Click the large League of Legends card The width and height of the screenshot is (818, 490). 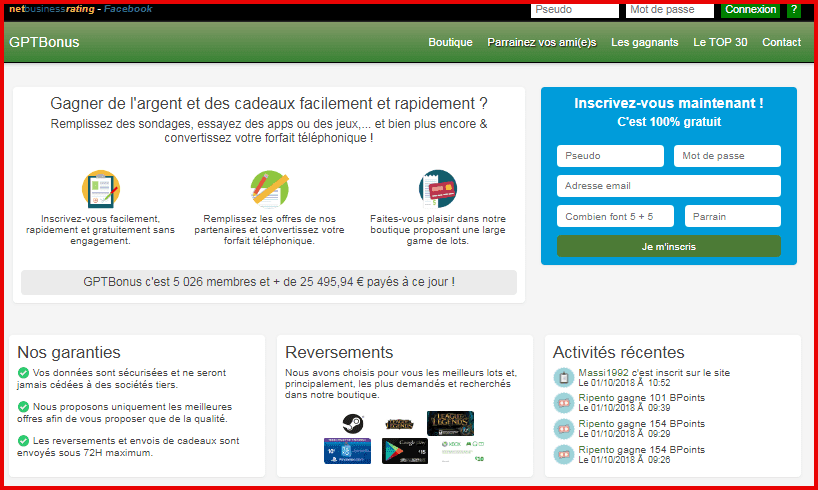pos(449,423)
